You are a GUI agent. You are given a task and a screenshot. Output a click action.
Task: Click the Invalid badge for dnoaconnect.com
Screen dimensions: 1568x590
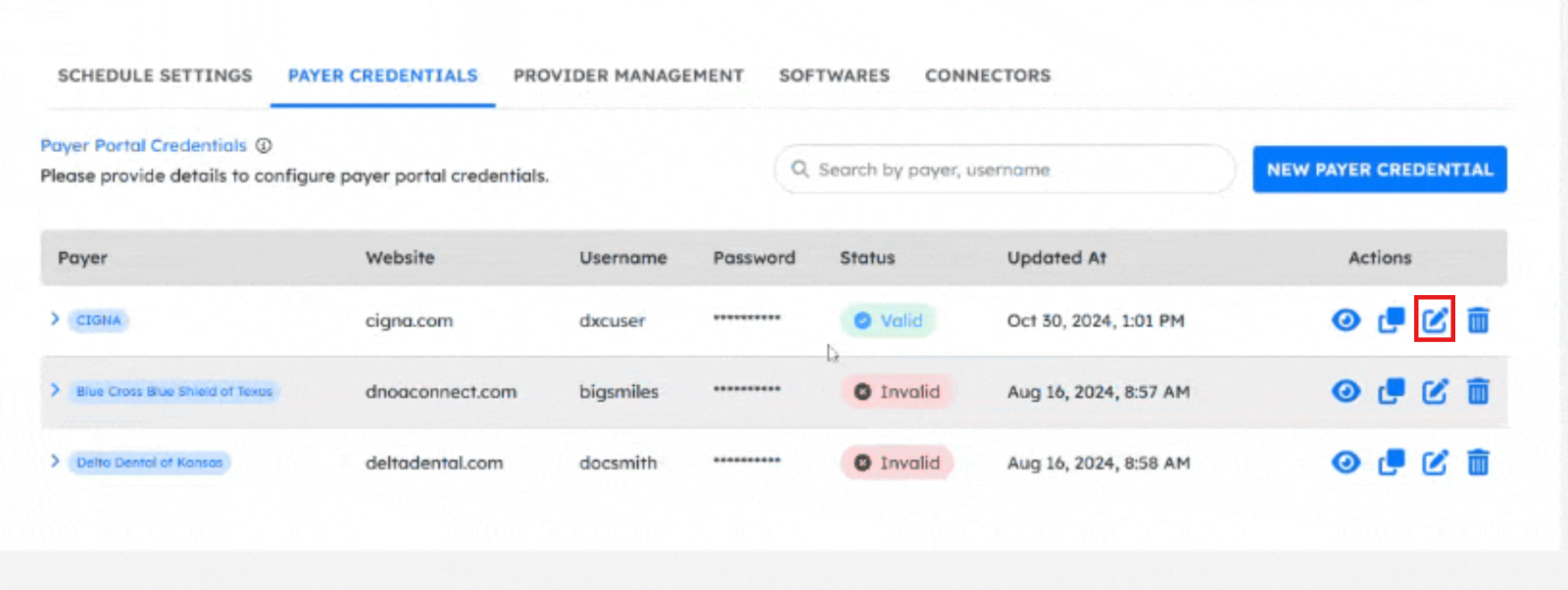pos(897,391)
